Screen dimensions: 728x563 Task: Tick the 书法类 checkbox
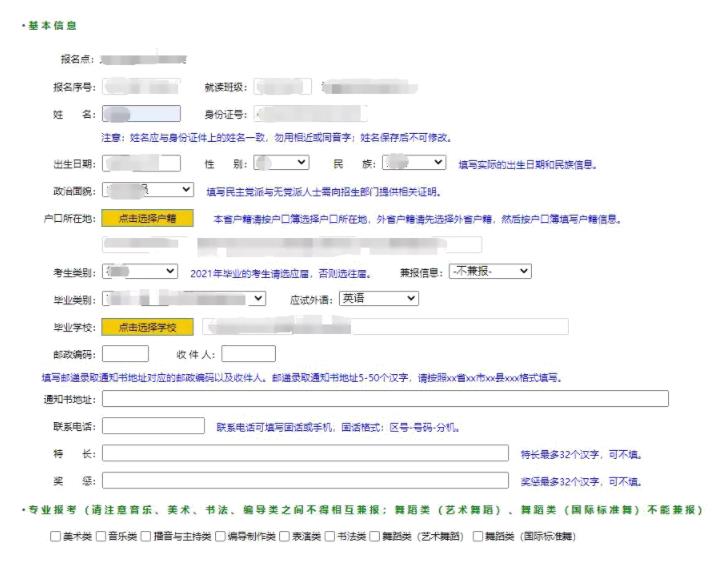point(330,537)
